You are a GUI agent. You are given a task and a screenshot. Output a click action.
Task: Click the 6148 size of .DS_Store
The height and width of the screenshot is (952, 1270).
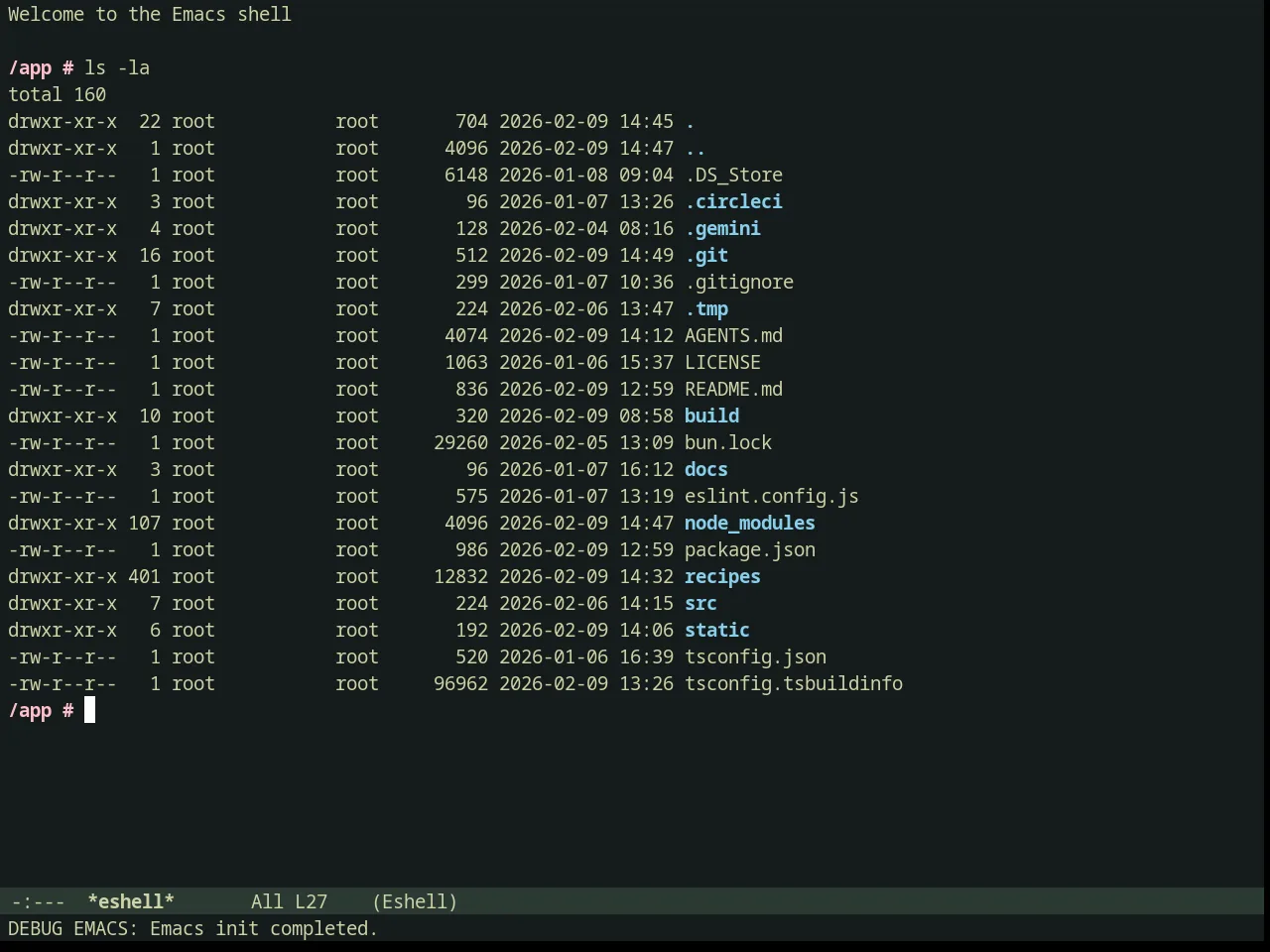click(466, 175)
